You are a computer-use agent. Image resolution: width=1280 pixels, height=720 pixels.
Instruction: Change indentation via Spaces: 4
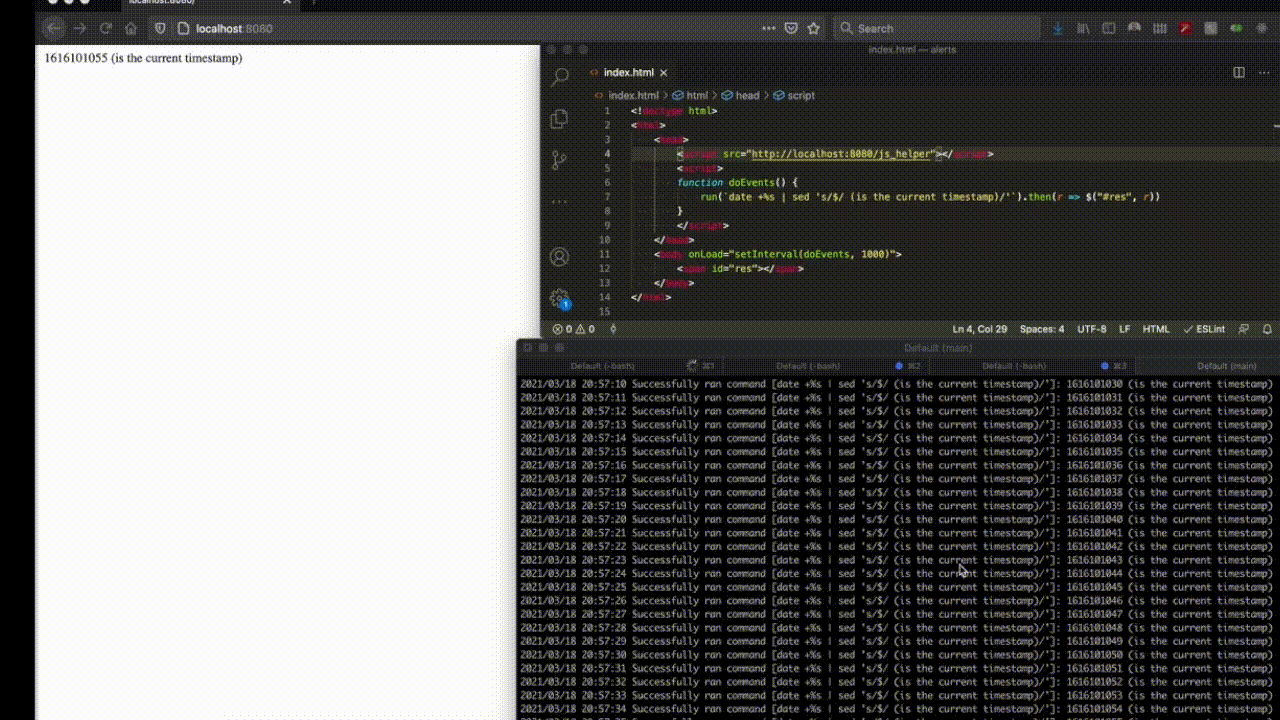(x=1042, y=329)
